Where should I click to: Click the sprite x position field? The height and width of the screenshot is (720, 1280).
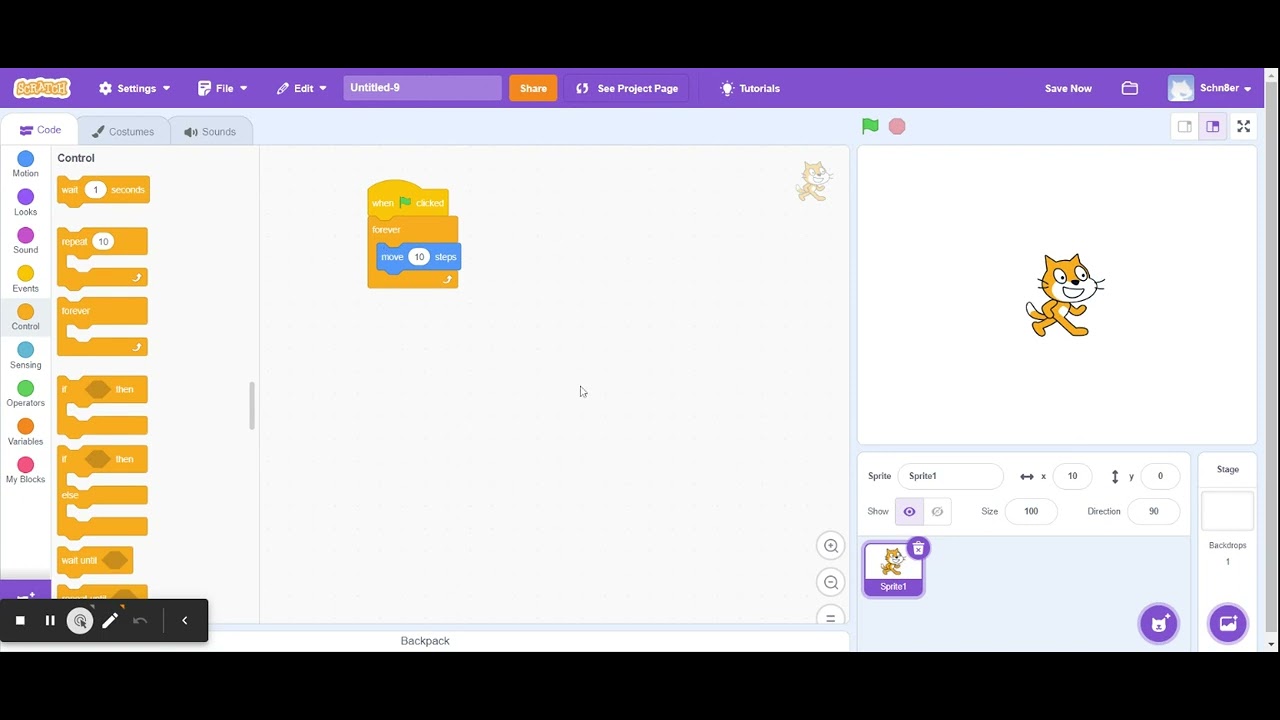(1072, 476)
